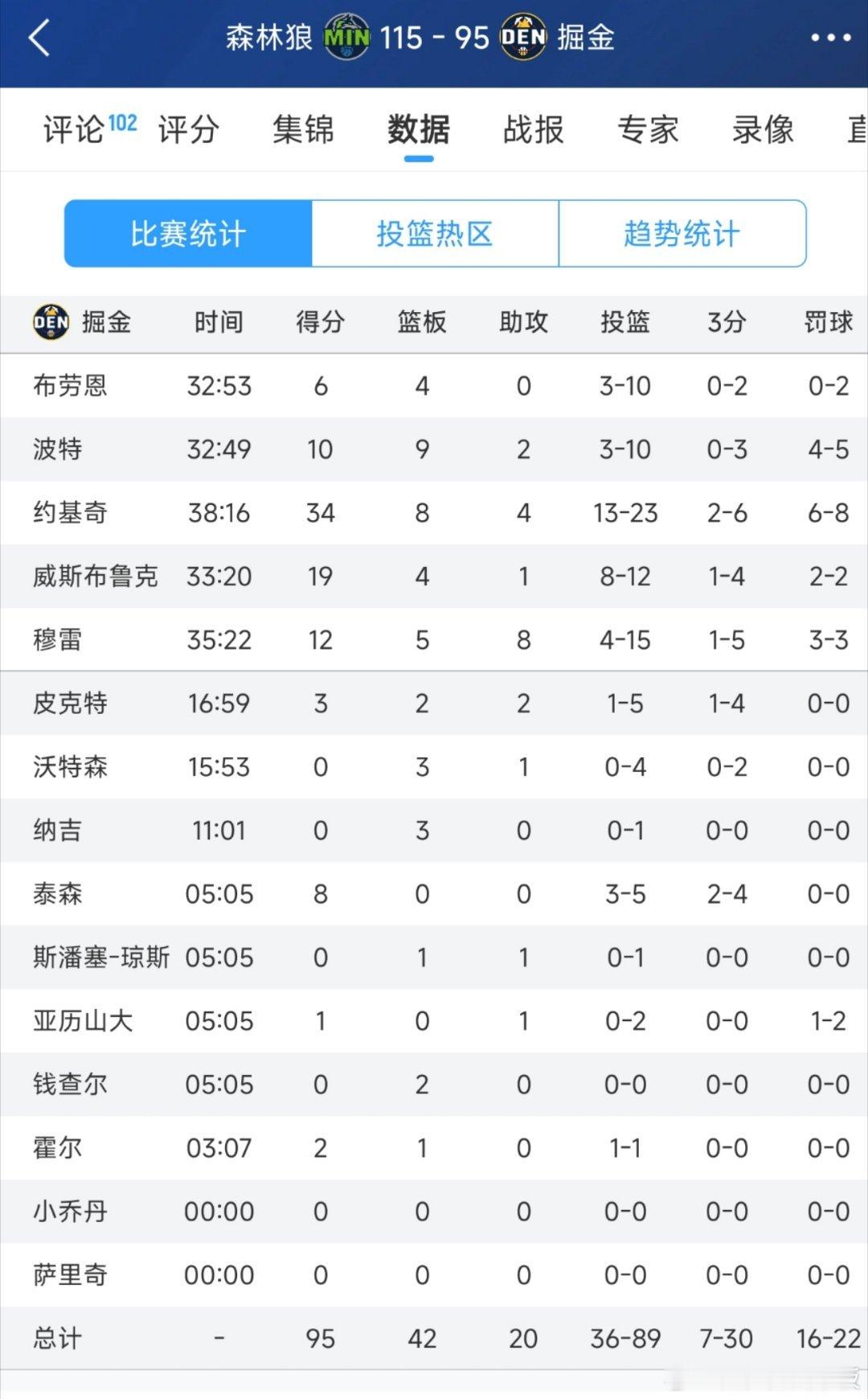
Task: Tap the back arrow icon
Action: pyautogui.click(x=39, y=38)
